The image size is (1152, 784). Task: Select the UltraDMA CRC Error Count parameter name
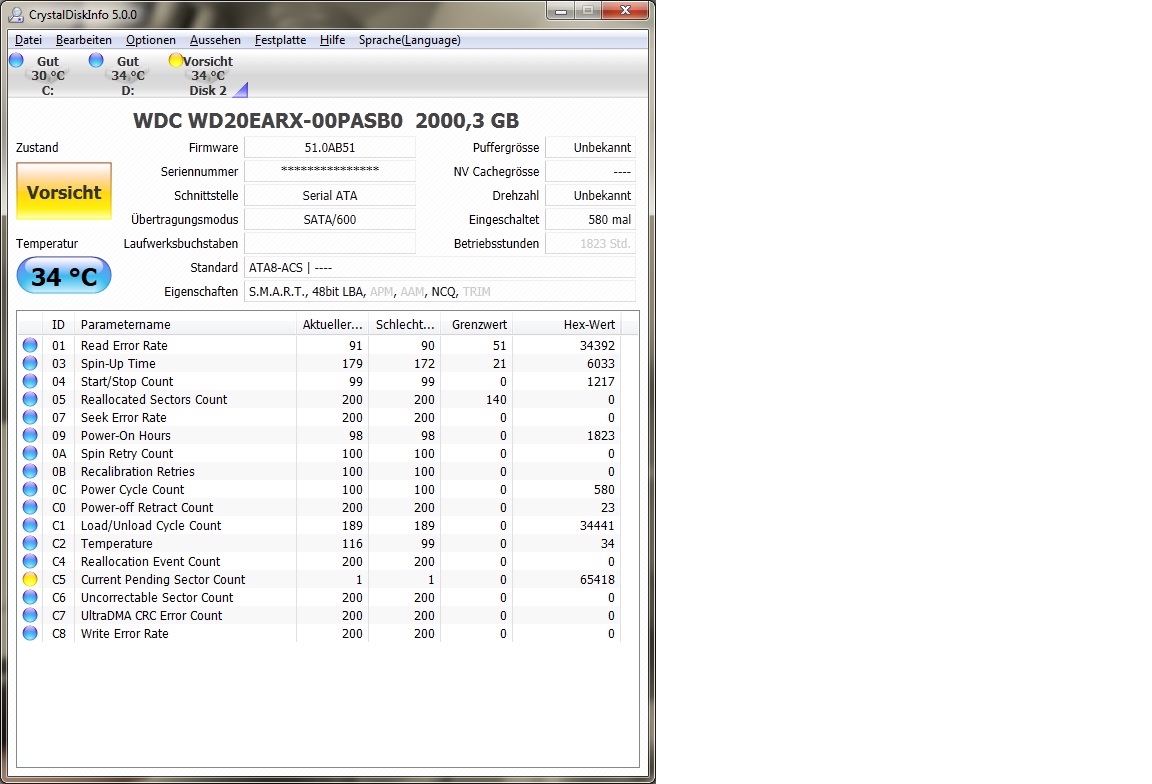click(151, 615)
